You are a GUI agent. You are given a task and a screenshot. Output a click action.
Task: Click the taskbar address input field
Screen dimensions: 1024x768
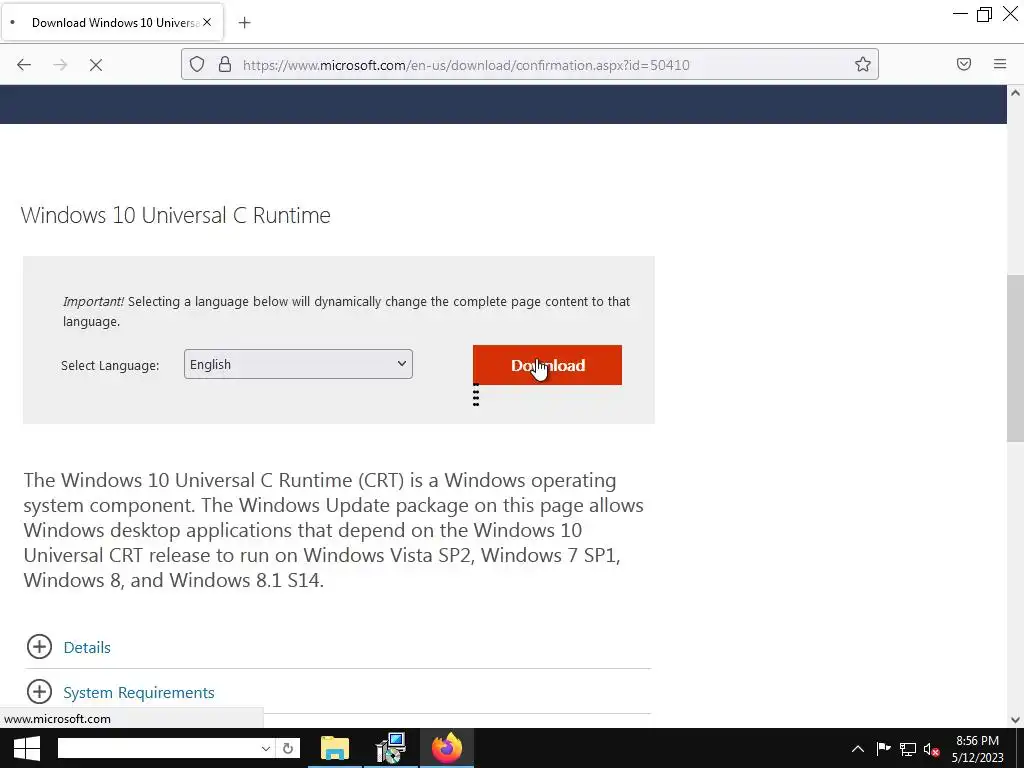157,748
